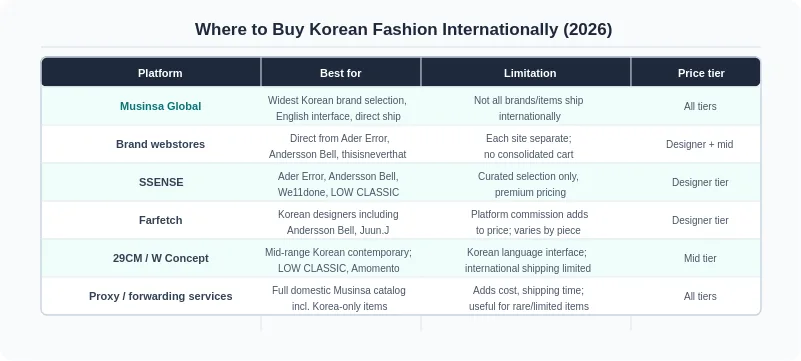801x361 pixels.
Task: Click the Limitation column header
Action: pyautogui.click(x=530, y=73)
